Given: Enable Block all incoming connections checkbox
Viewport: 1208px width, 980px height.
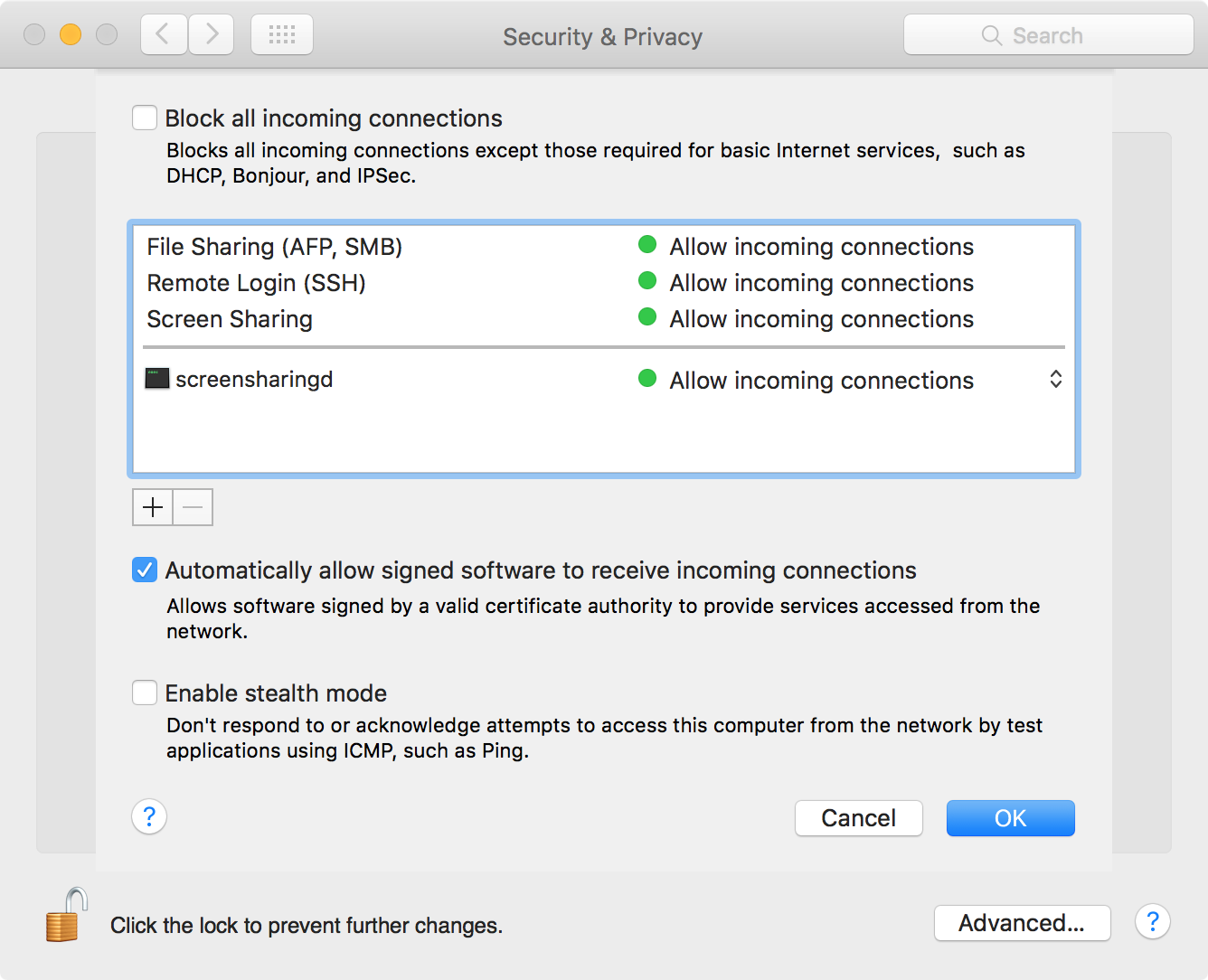Looking at the screenshot, I should 145,118.
